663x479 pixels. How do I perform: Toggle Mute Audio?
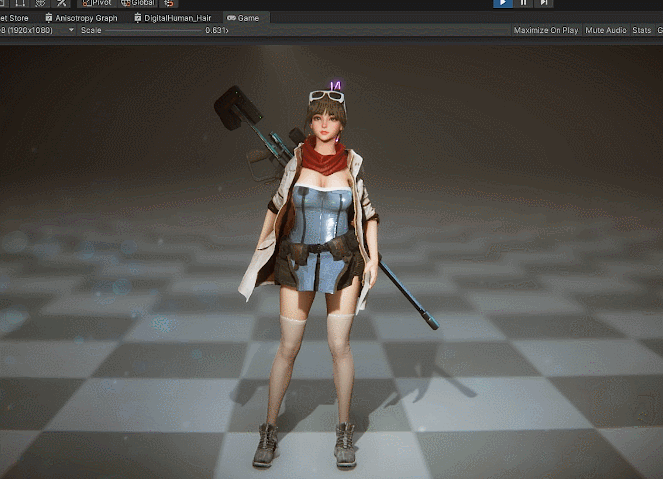click(605, 30)
